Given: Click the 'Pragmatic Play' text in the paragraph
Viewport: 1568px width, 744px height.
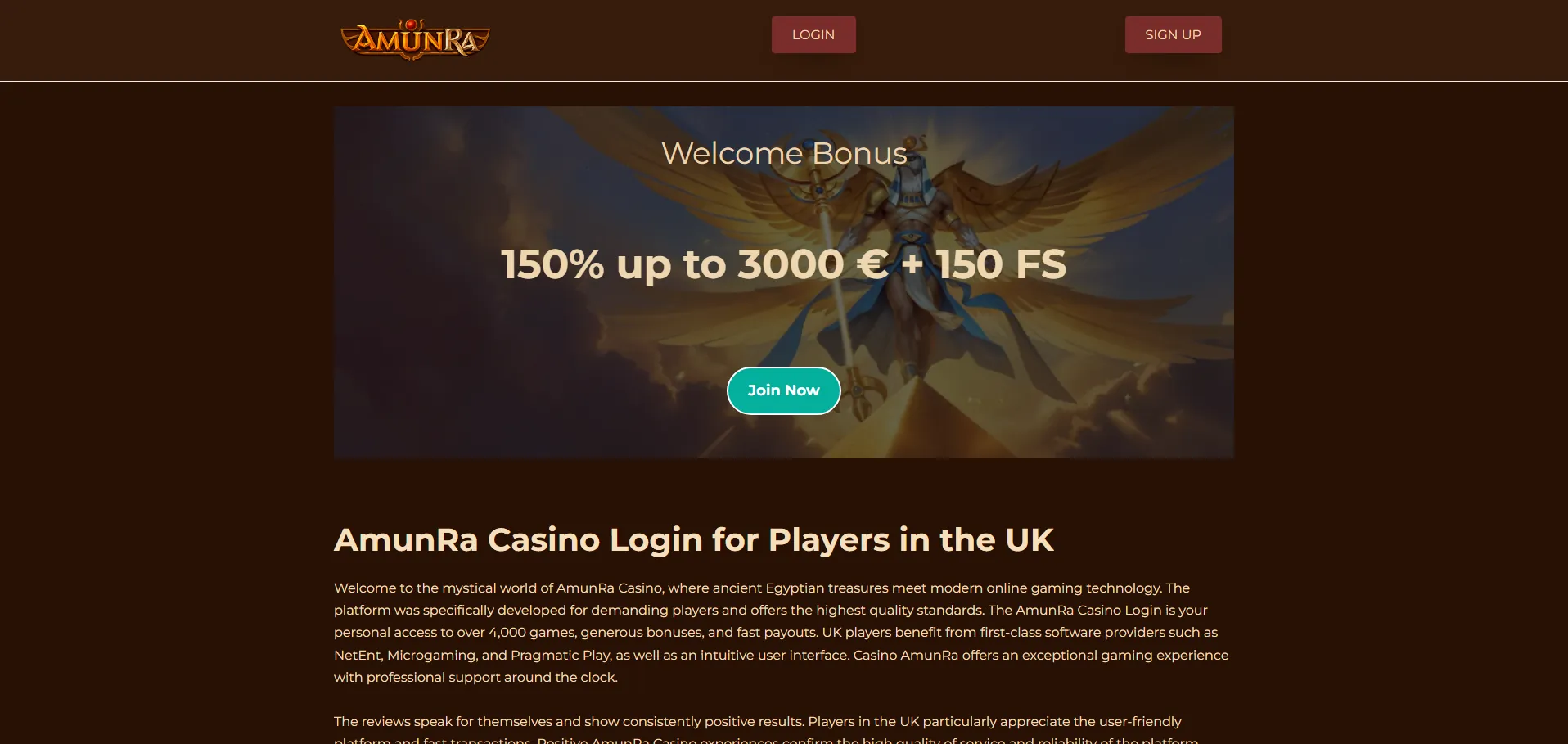Looking at the screenshot, I should [560, 655].
